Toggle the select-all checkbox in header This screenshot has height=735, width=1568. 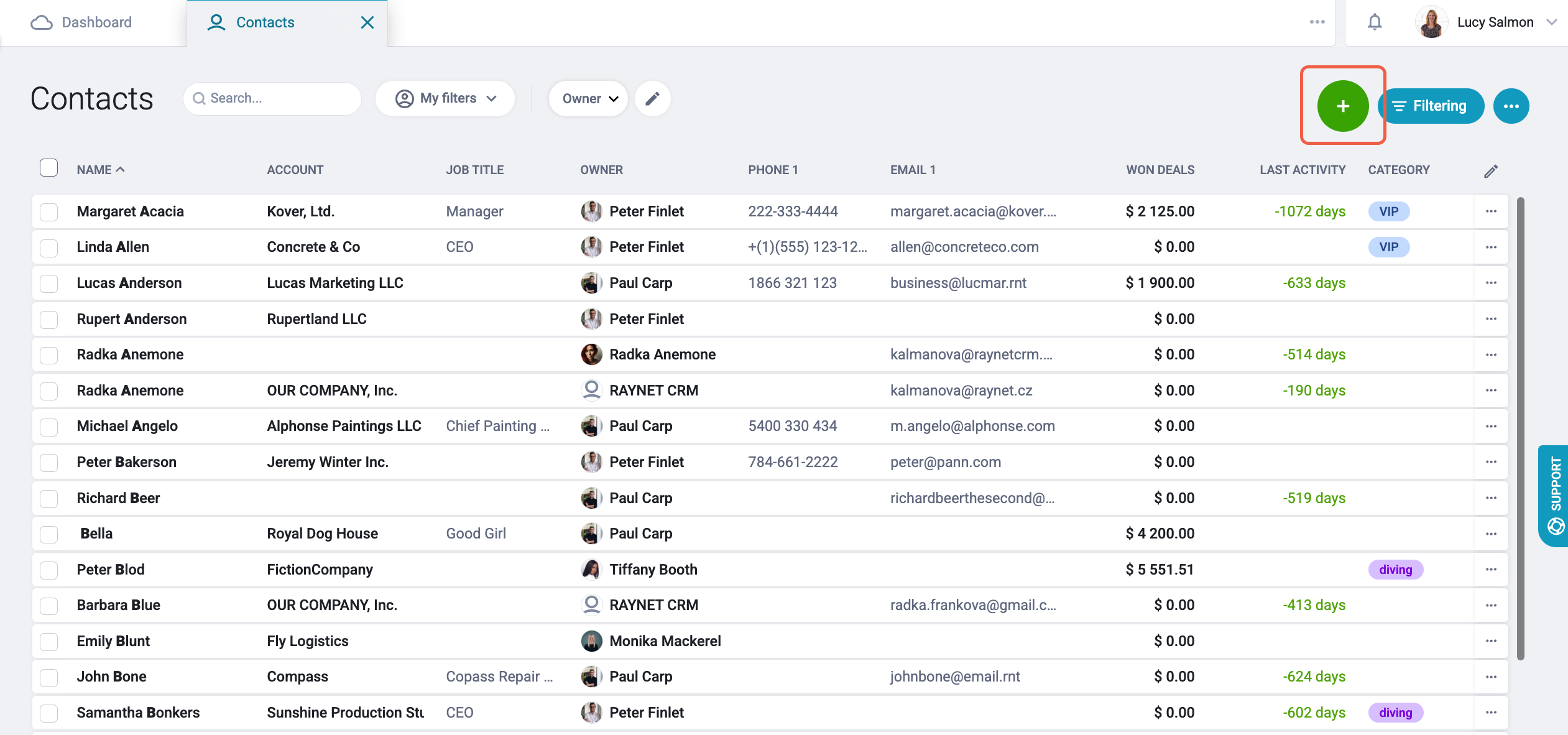49,168
